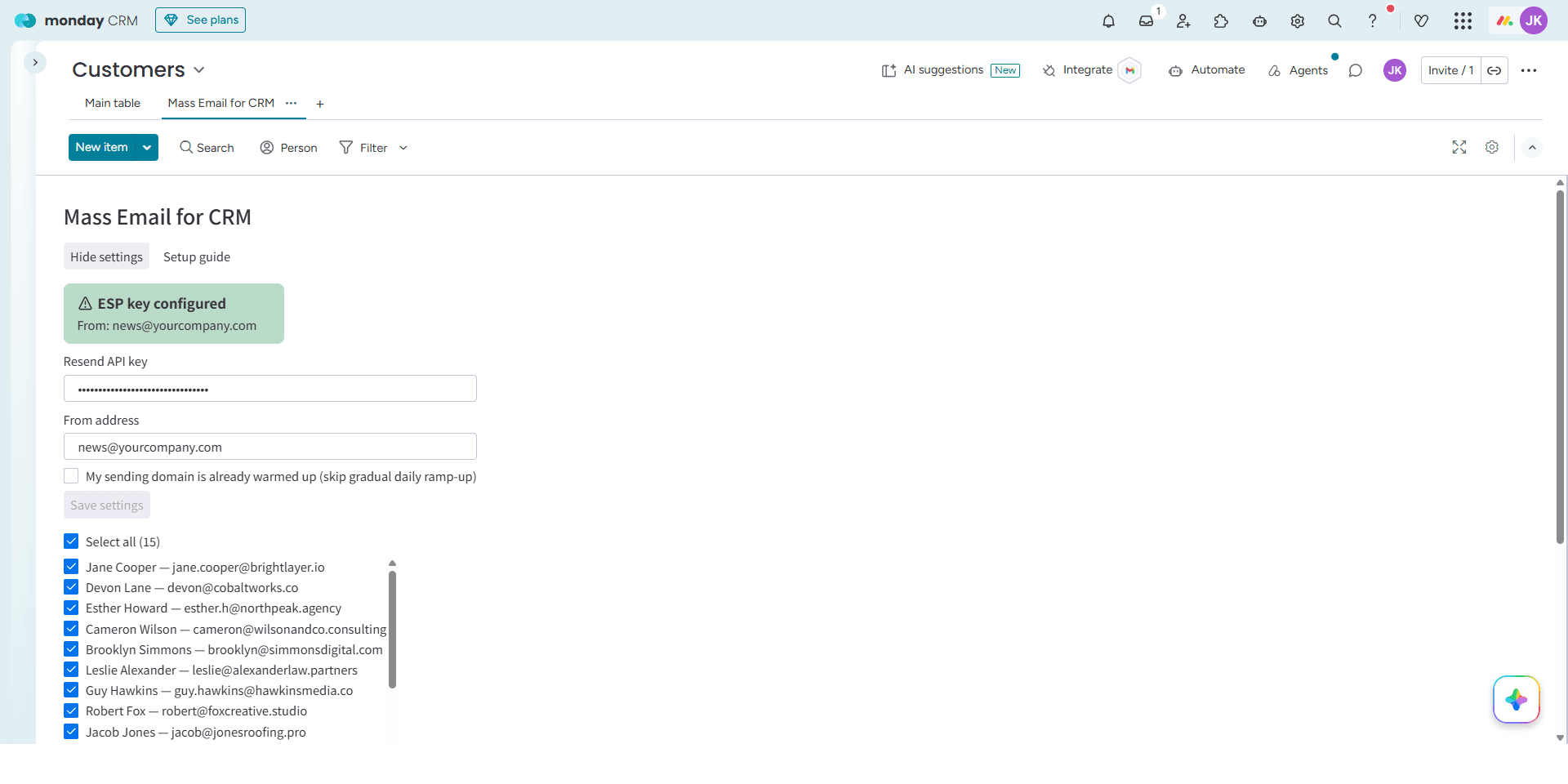
Task: Open the inbox tray icon
Action: tap(1147, 21)
